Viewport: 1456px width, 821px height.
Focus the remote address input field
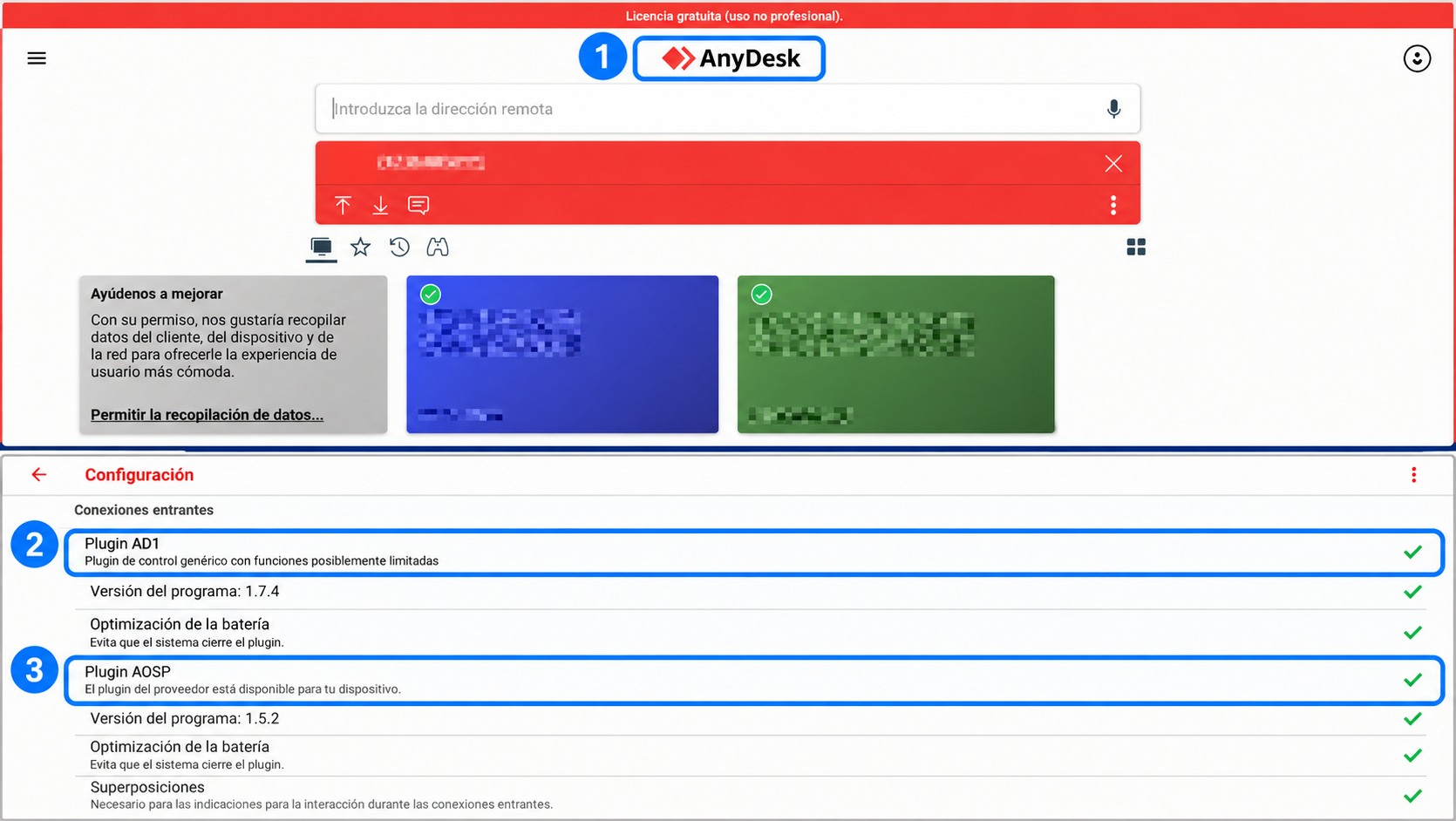click(728, 109)
